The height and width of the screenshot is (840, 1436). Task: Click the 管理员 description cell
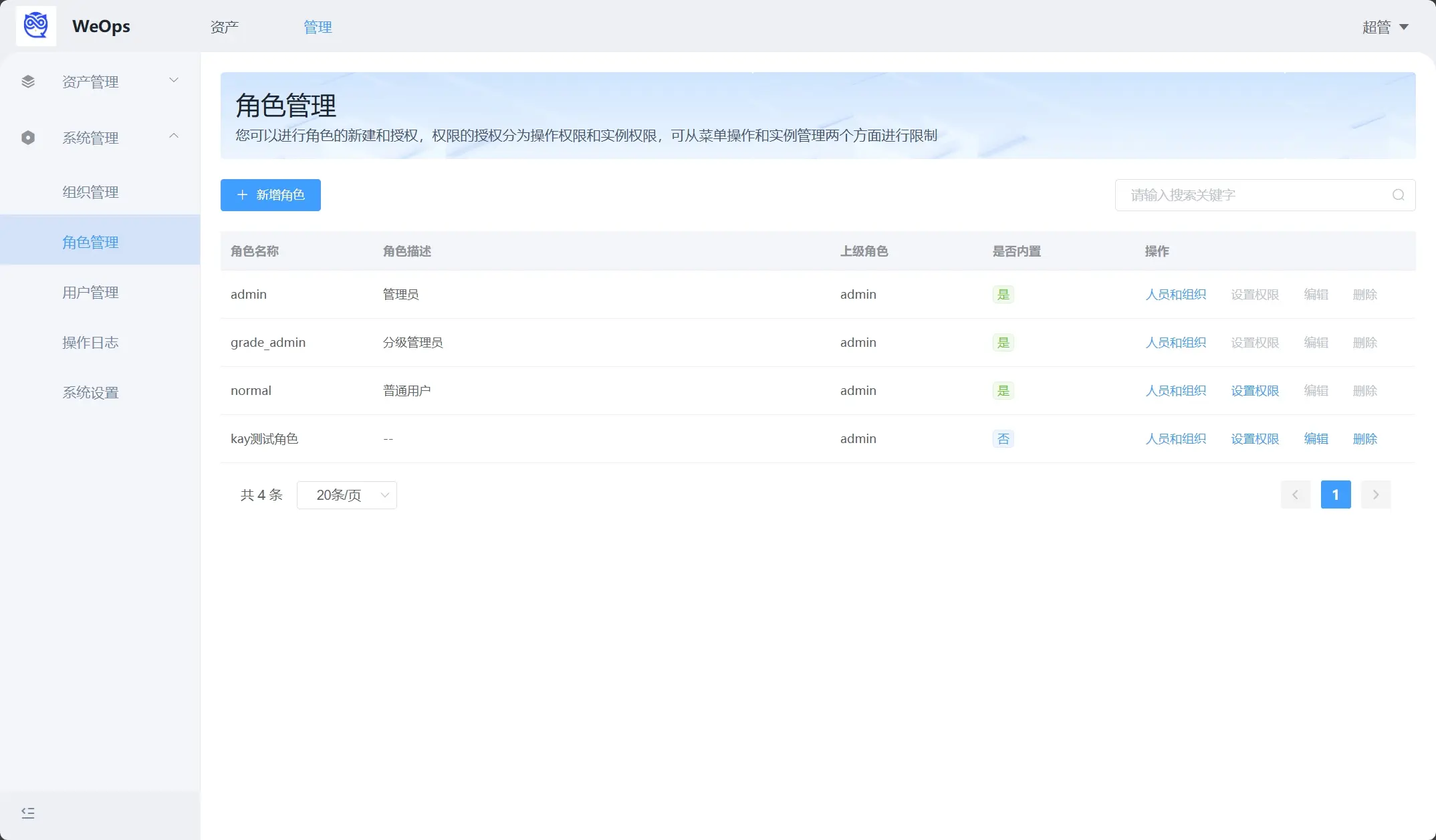pyautogui.click(x=401, y=295)
